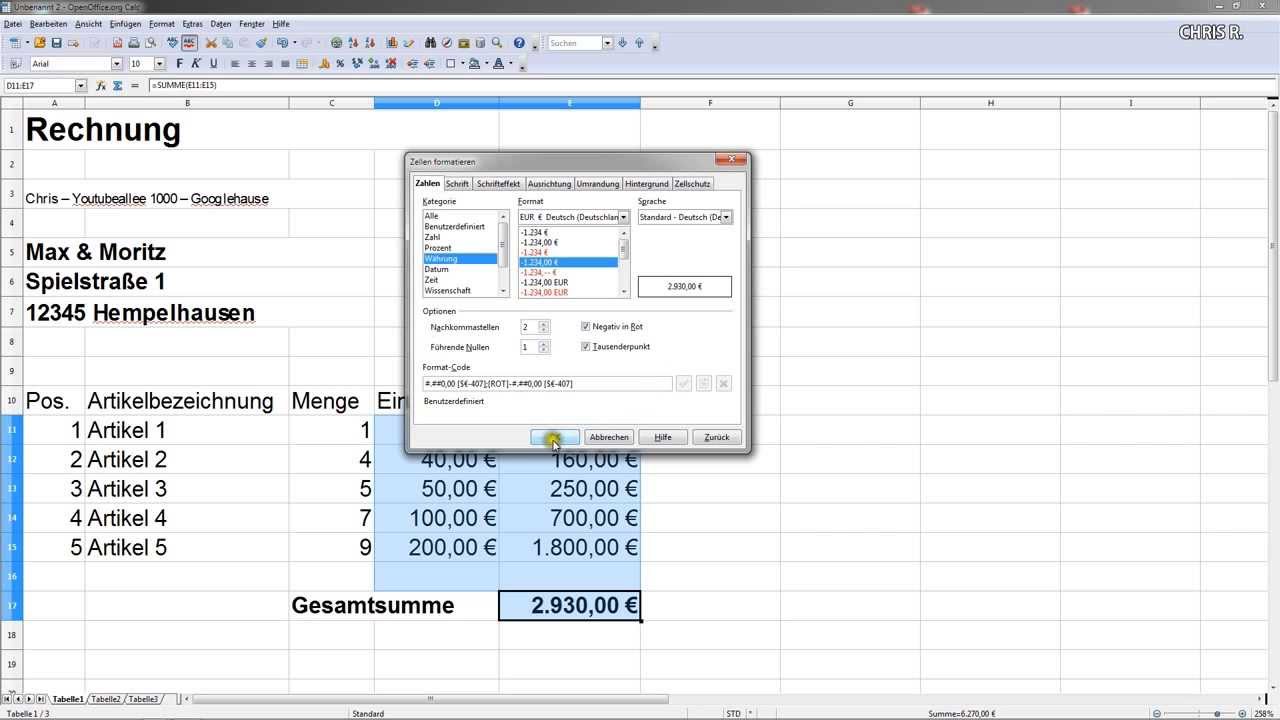Toggle AutoSpellcheck icon
1280x720 pixels.
[x=190, y=43]
